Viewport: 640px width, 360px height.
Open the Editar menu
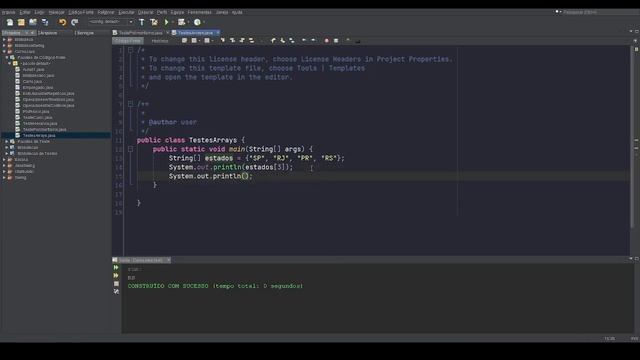25,12
